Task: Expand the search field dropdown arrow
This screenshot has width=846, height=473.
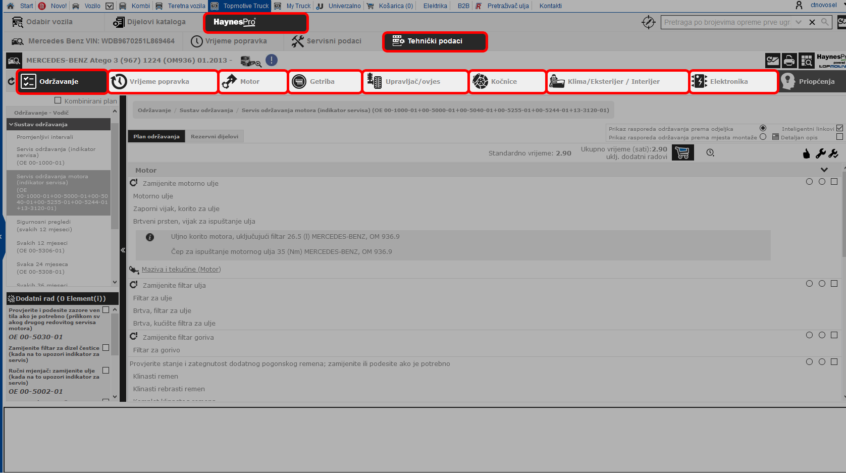Action: [x=799, y=22]
